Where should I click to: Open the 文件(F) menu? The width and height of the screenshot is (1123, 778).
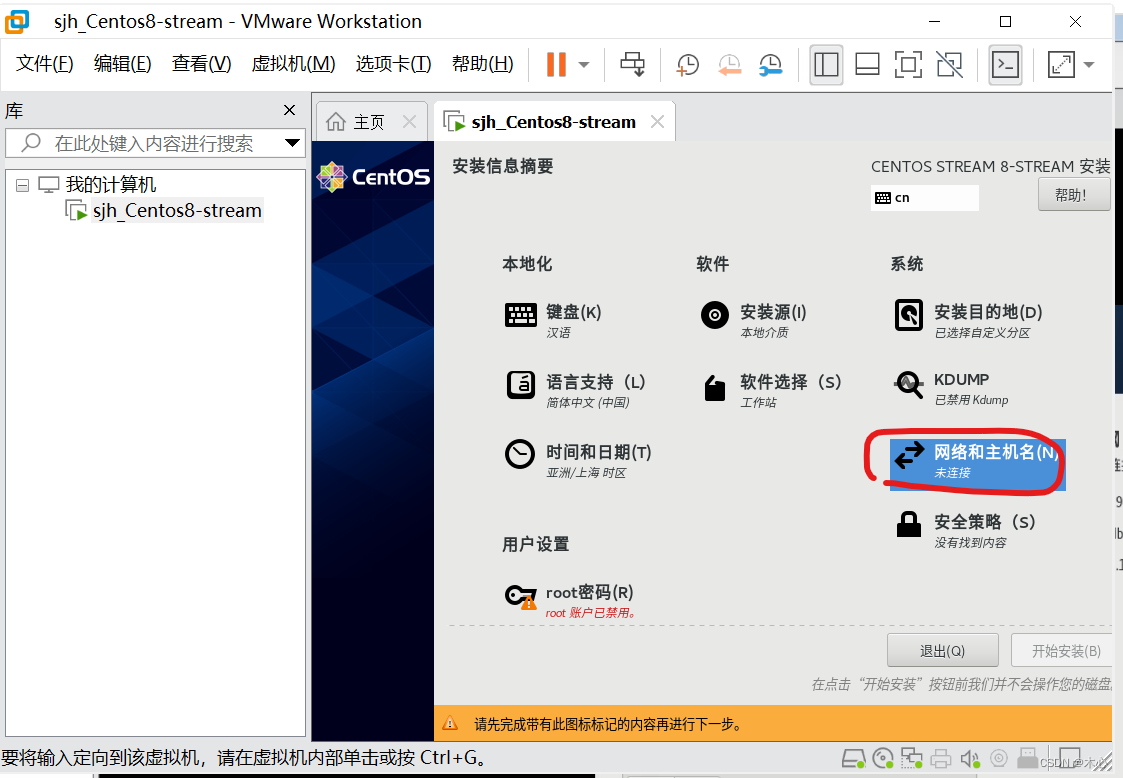click(44, 64)
